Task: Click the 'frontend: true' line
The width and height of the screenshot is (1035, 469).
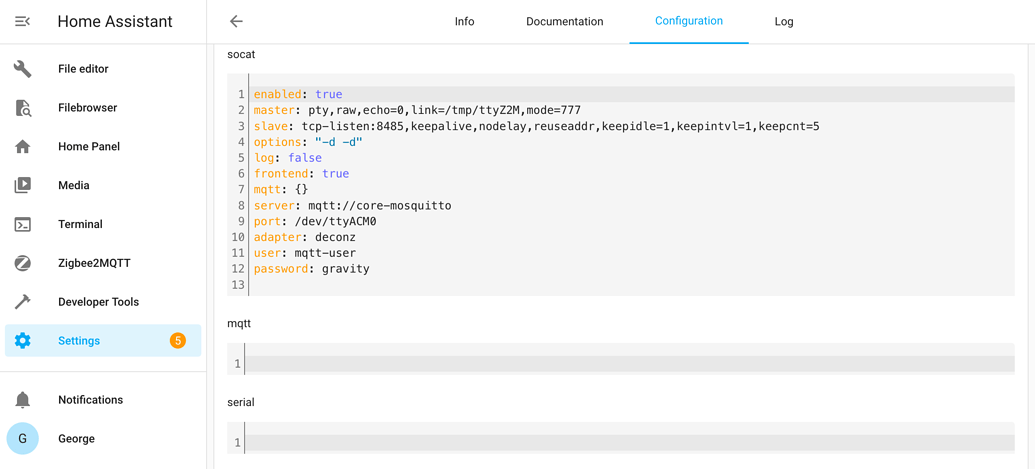Action: (301, 173)
